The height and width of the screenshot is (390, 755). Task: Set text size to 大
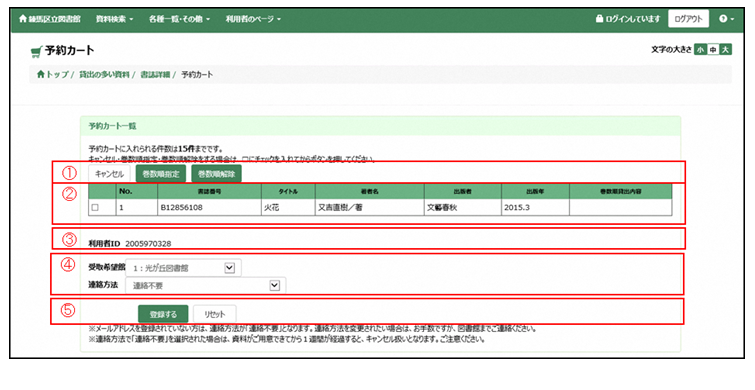tap(726, 50)
